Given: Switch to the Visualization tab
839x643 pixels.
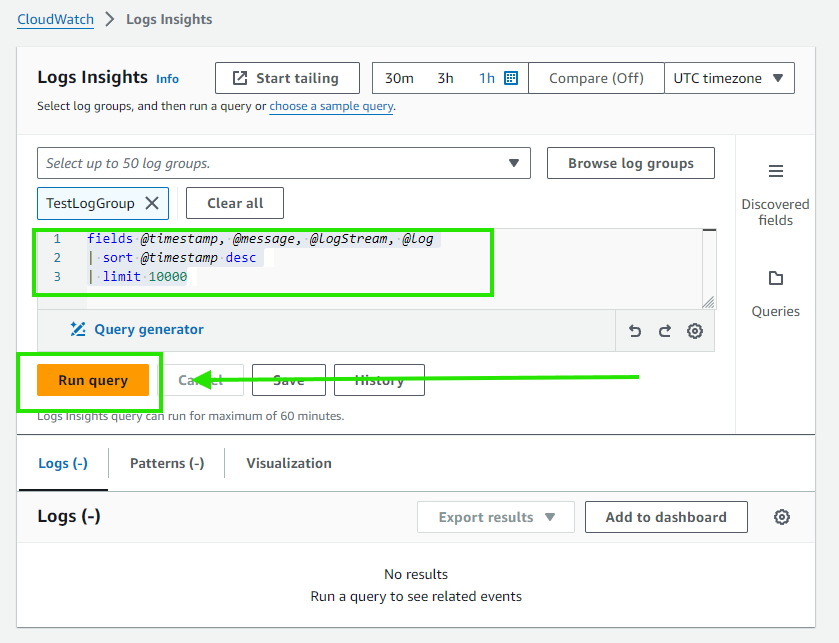Looking at the screenshot, I should (289, 463).
